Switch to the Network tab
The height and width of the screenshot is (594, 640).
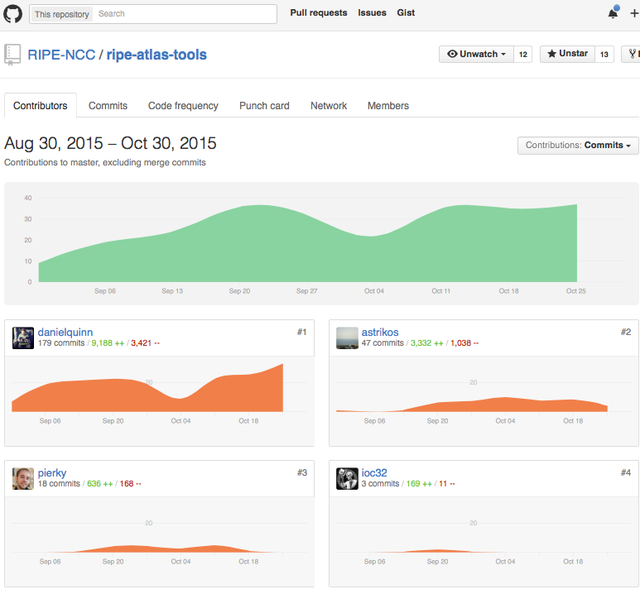coord(329,106)
